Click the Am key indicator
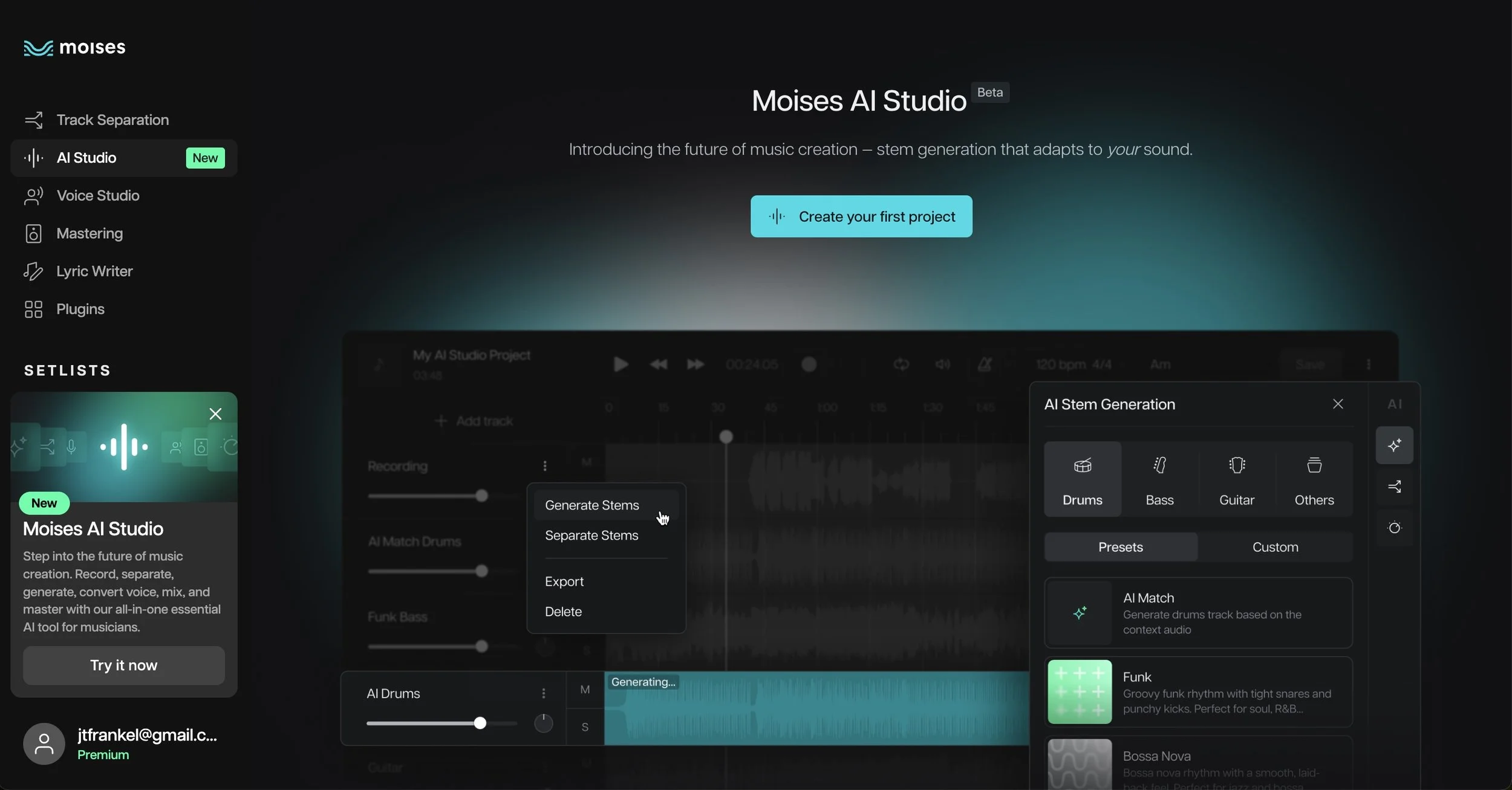The height and width of the screenshot is (790, 1512). (1160, 364)
